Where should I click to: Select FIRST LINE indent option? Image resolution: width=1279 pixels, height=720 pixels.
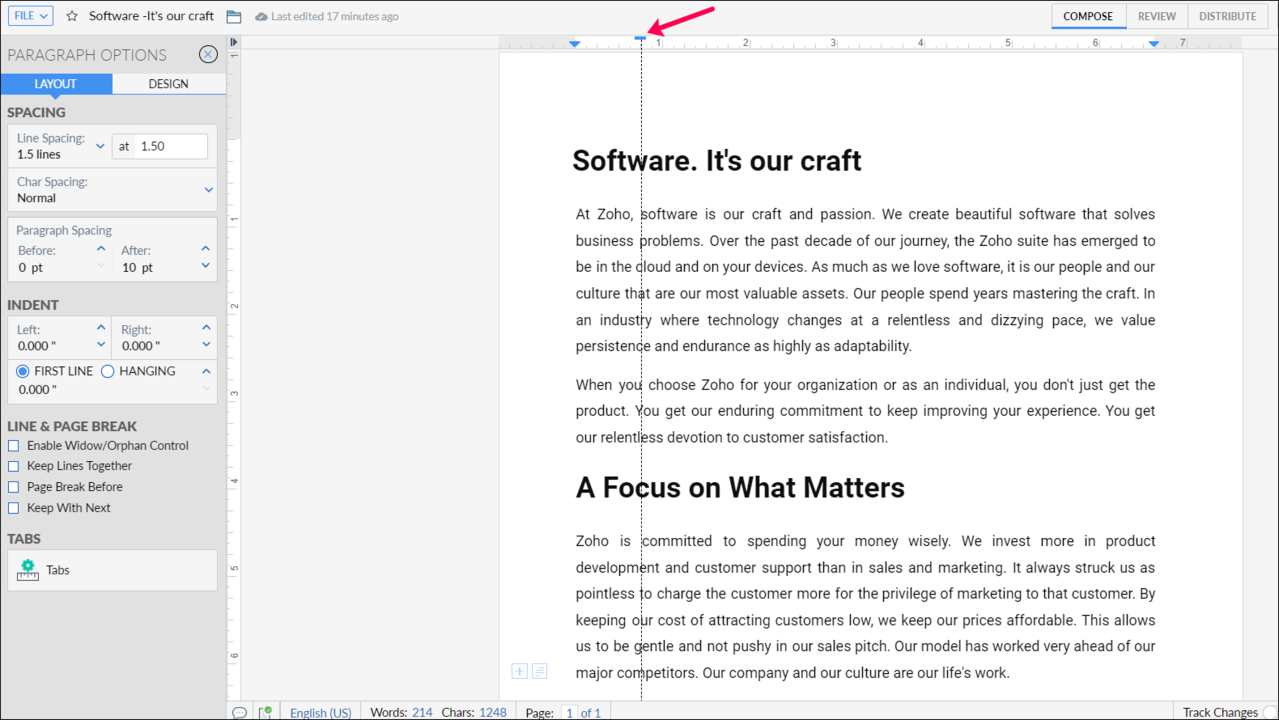point(23,371)
